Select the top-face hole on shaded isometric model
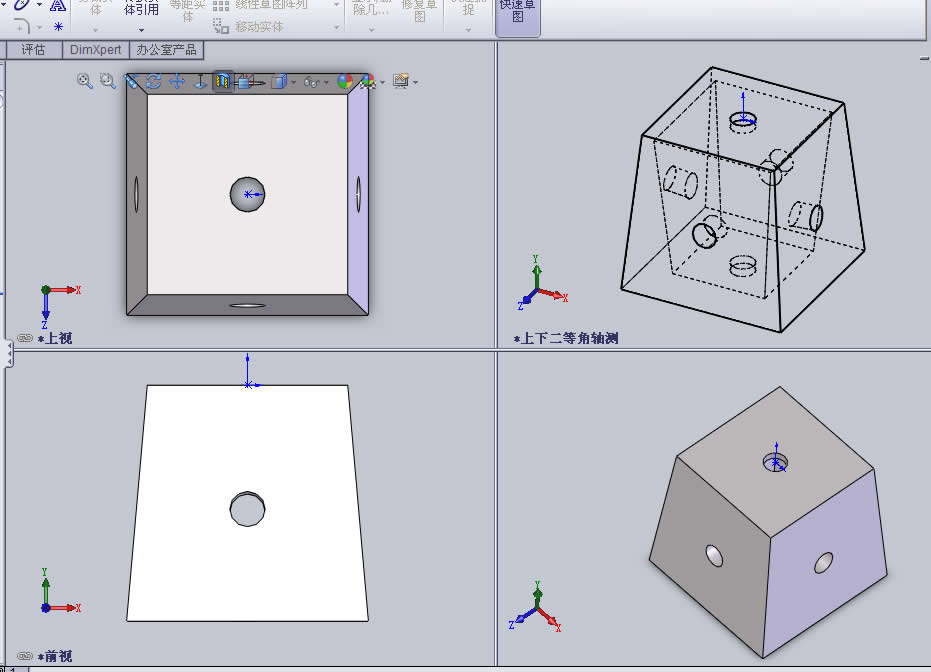The width and height of the screenshot is (931, 672). tap(775, 461)
